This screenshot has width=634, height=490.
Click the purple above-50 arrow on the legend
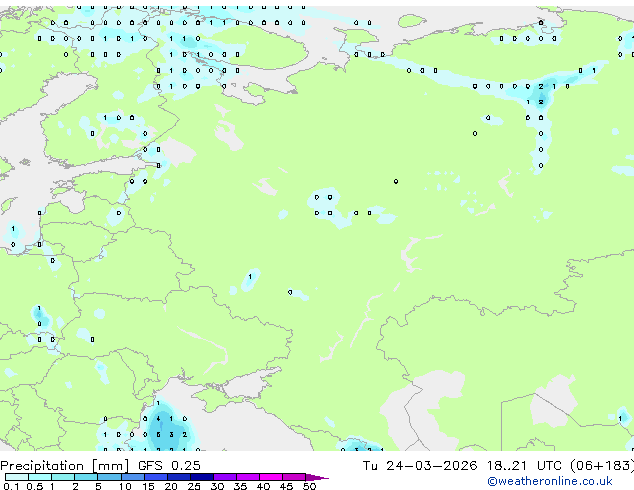(x=317, y=477)
